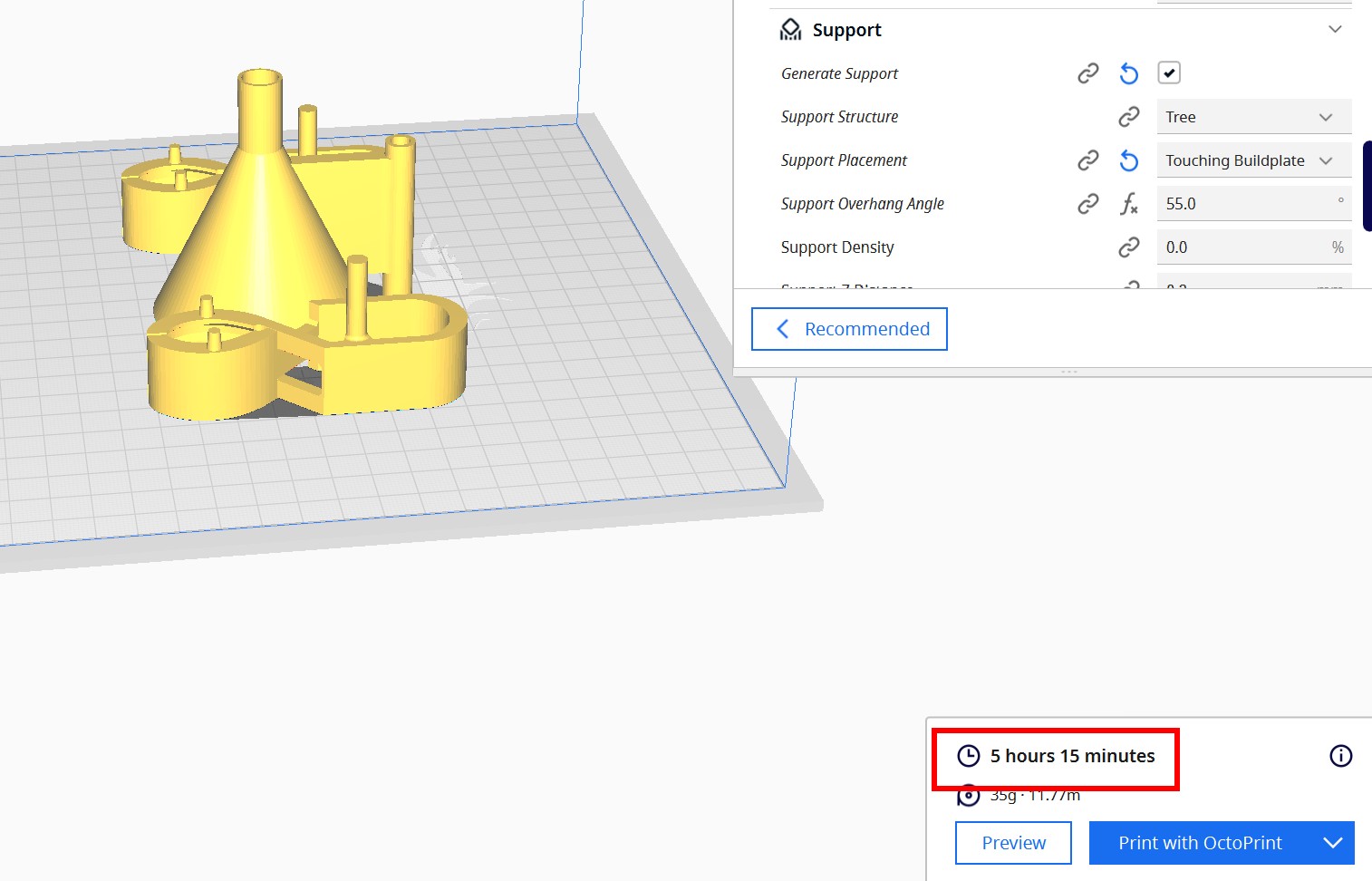Uncheck the Generate Support checkbox

1168,73
